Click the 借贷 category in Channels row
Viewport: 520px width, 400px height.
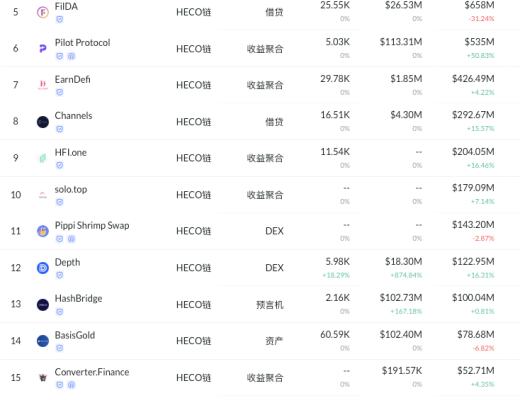click(x=274, y=122)
